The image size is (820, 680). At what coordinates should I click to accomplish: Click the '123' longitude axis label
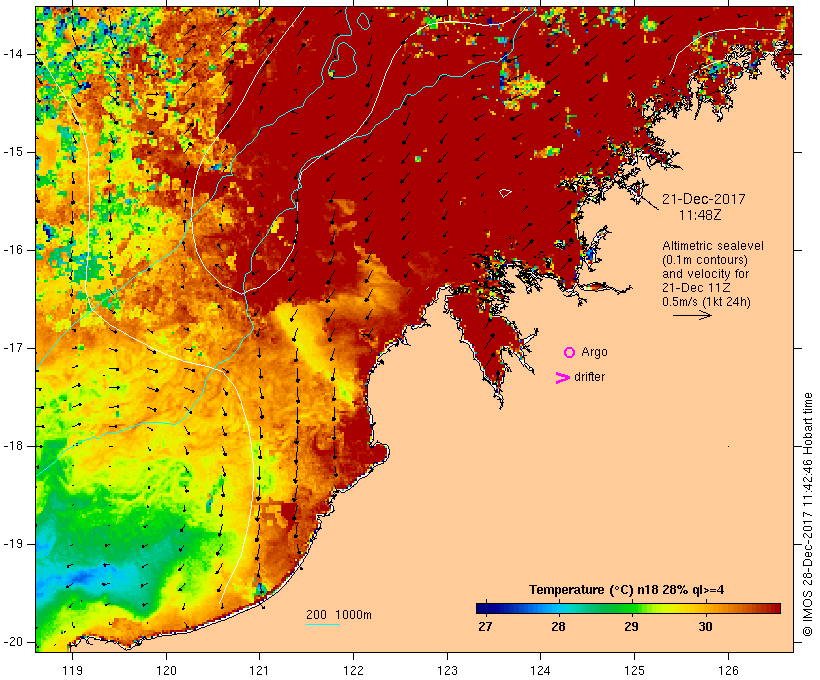(x=447, y=670)
